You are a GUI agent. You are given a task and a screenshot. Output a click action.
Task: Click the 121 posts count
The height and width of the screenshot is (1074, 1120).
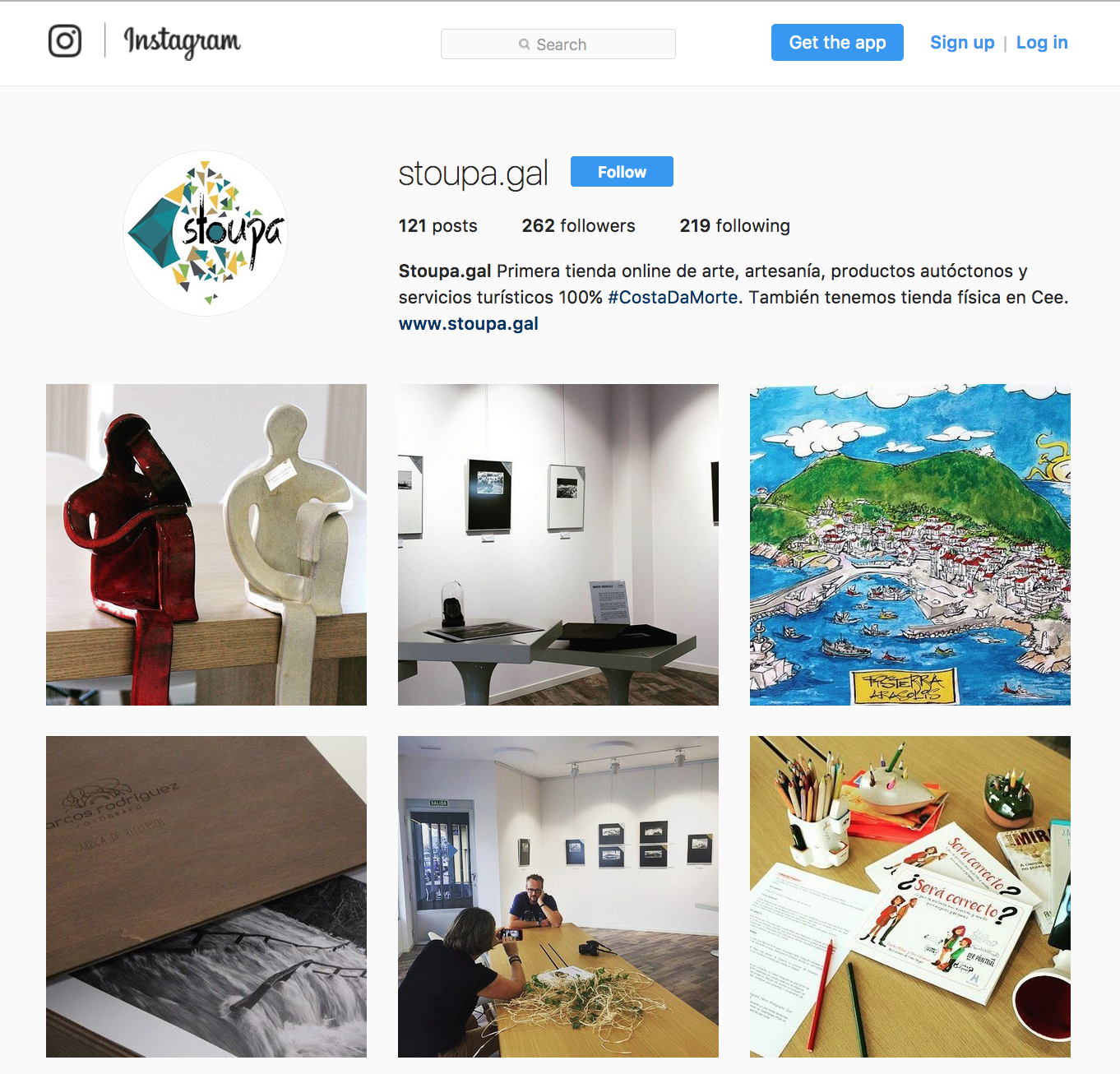437,225
